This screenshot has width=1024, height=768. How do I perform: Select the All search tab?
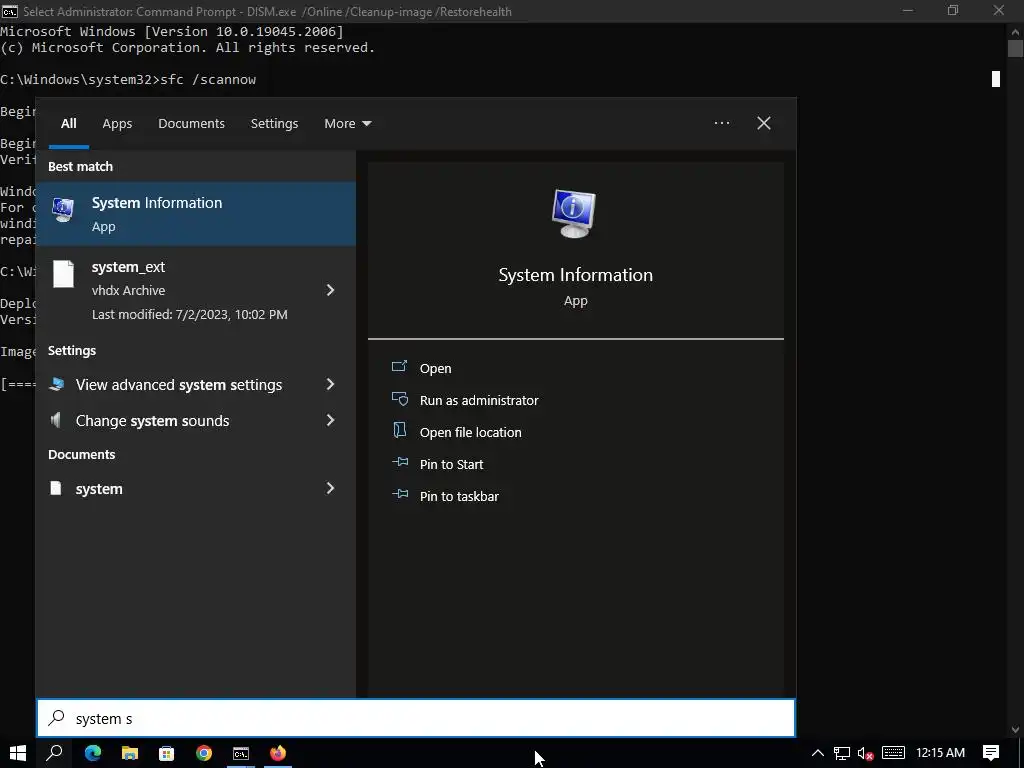pyautogui.click(x=69, y=123)
